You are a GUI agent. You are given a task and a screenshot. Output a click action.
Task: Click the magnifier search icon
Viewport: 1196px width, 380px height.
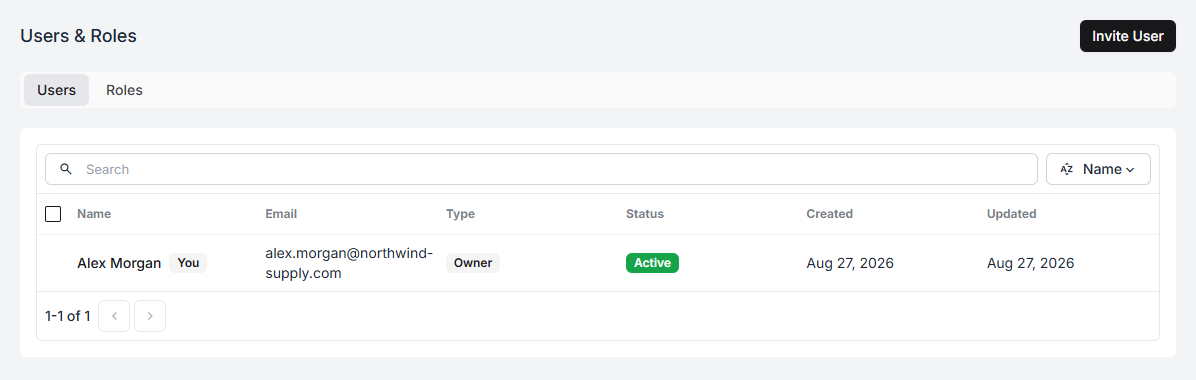click(66, 169)
